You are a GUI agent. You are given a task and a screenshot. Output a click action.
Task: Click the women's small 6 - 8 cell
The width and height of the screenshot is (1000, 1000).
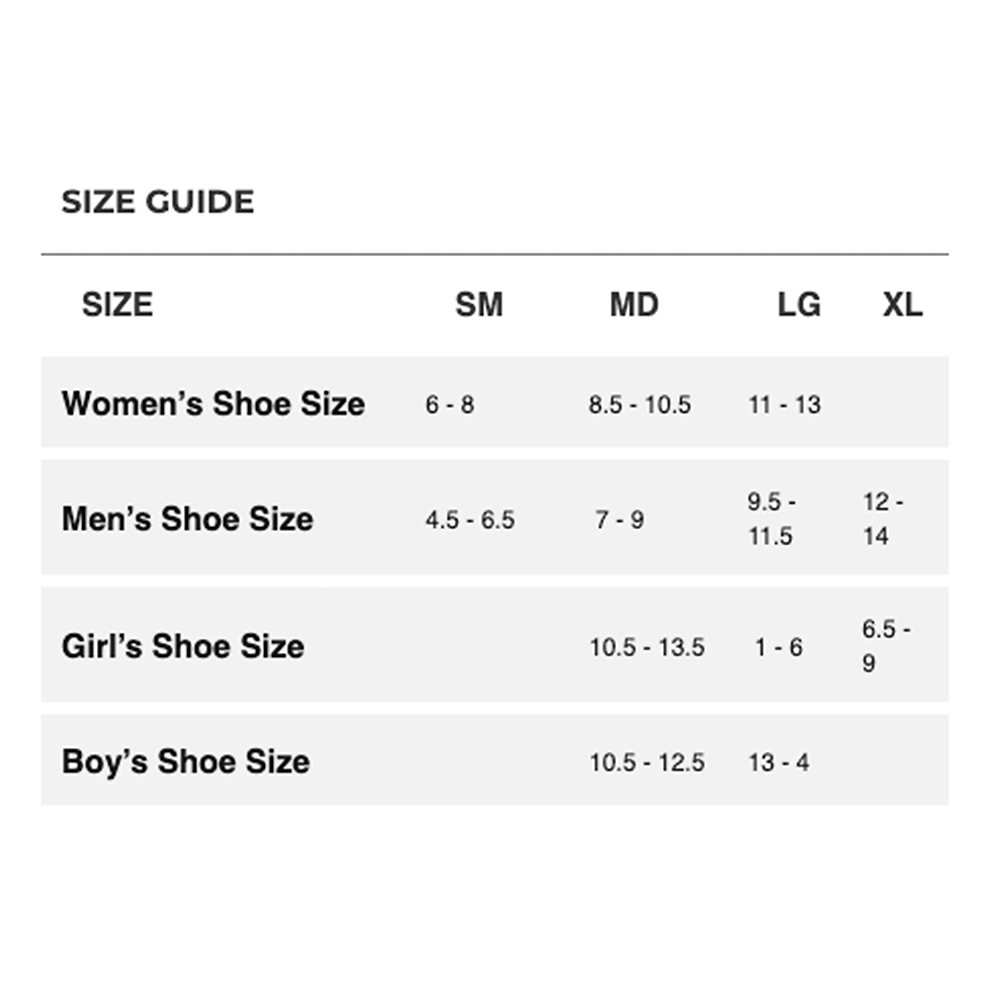tap(450, 405)
